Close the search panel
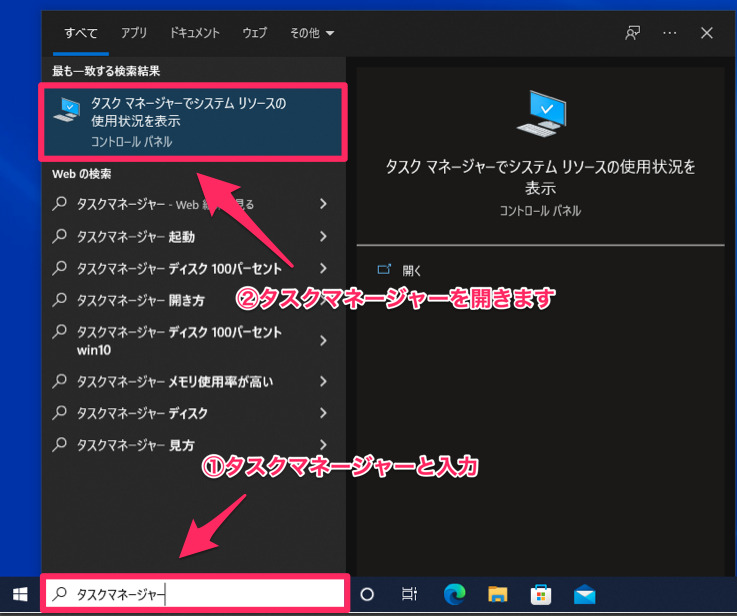 706,33
